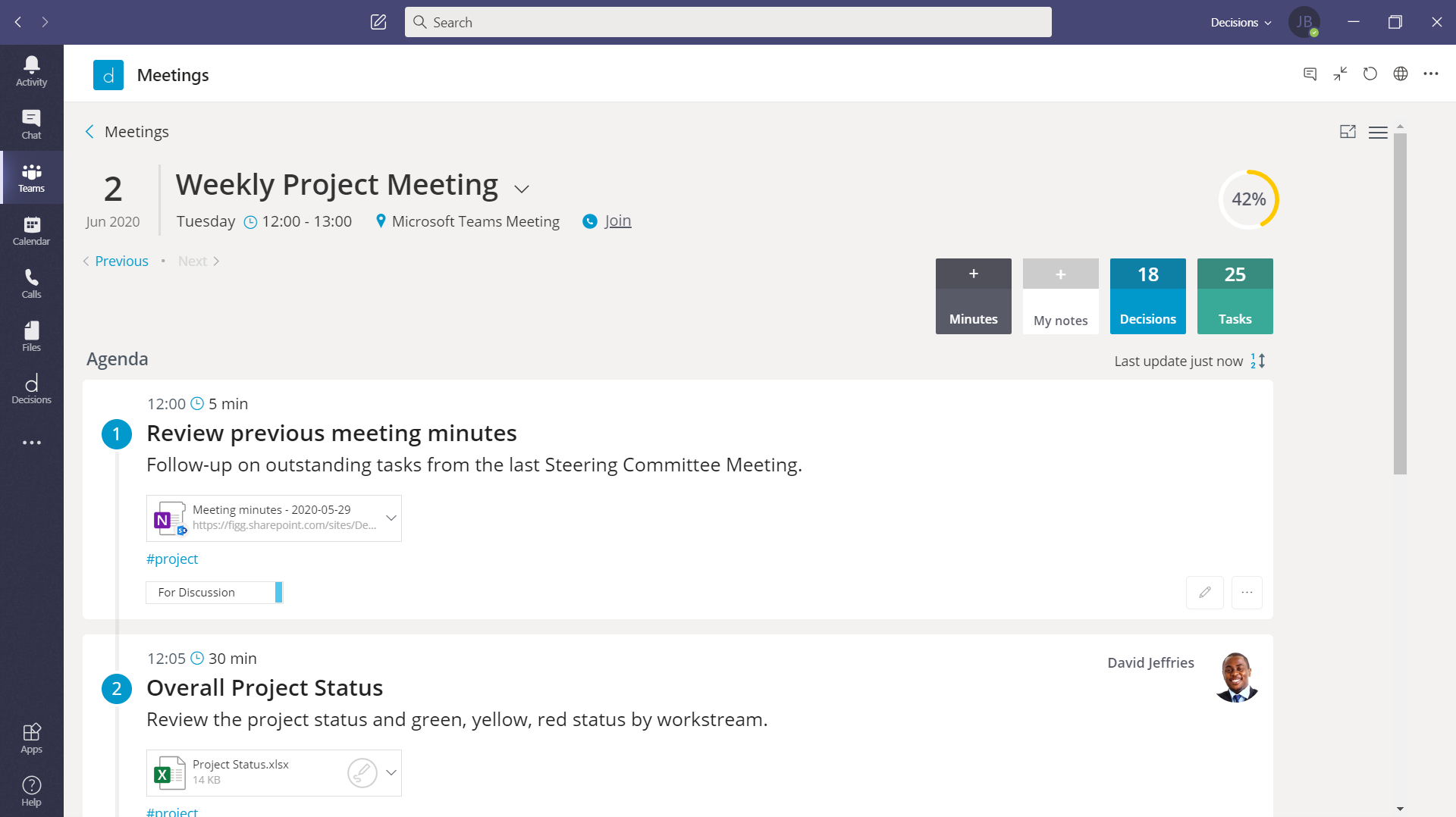Image resolution: width=1456 pixels, height=817 pixels.
Task: Open Apps from the bottom sidebar
Action: coord(31,737)
